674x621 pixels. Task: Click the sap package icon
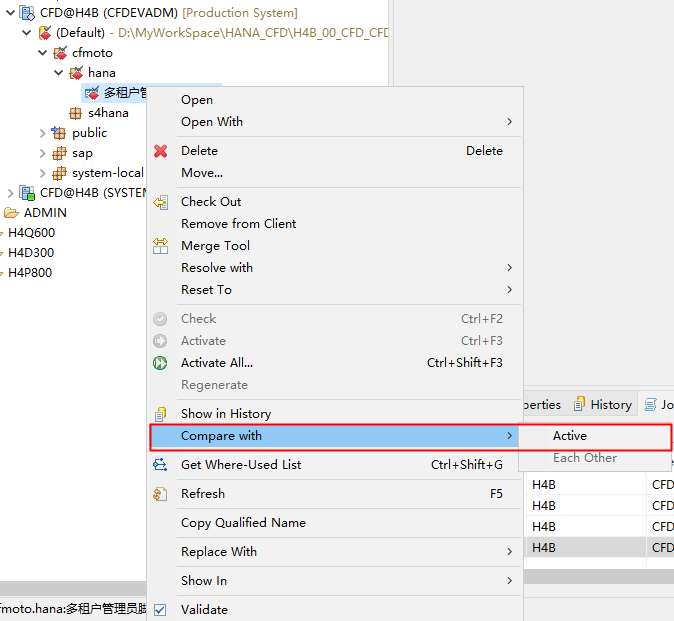(x=59, y=153)
